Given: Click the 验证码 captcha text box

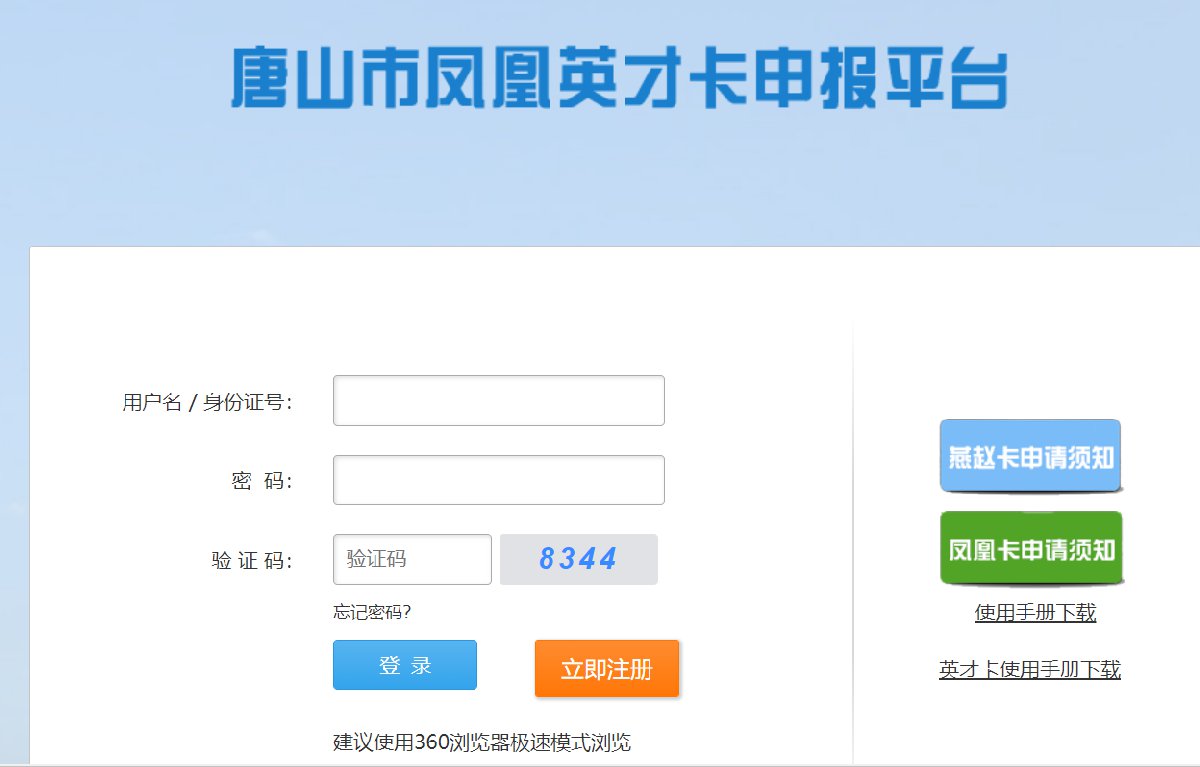Looking at the screenshot, I should pyautogui.click(x=412, y=559).
